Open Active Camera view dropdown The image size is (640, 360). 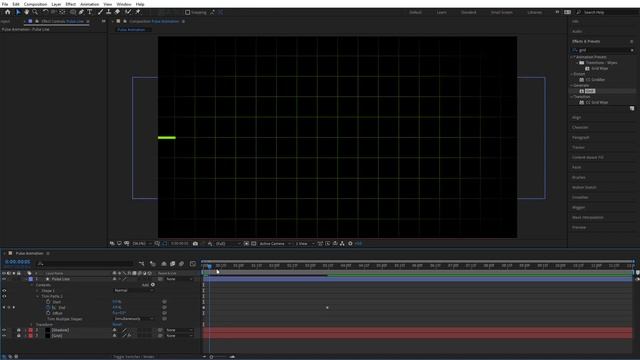pyautogui.click(x=275, y=244)
